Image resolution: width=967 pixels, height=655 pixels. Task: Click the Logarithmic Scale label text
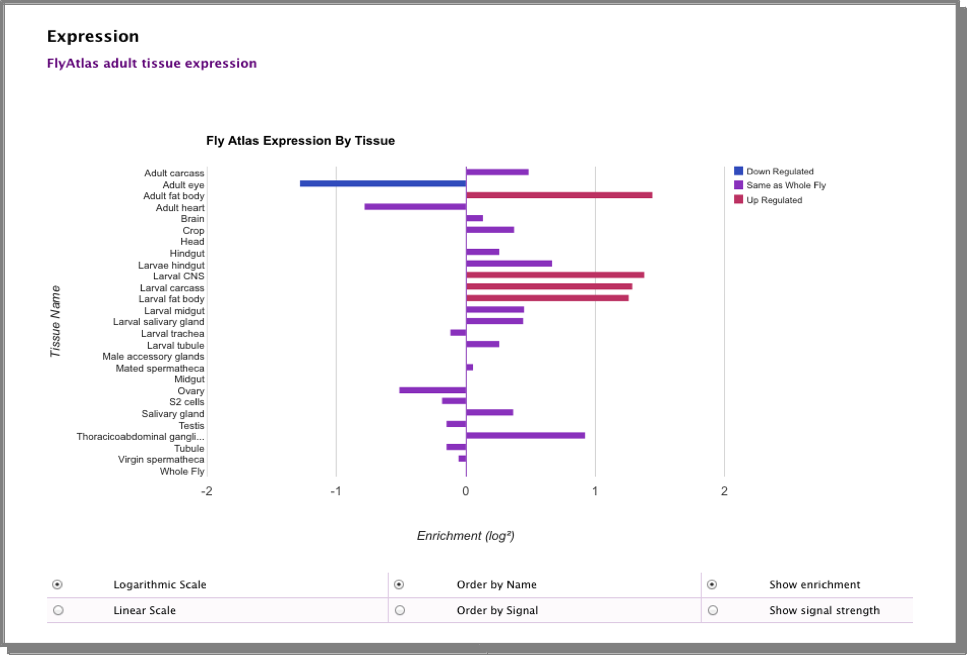pyautogui.click(x=160, y=585)
